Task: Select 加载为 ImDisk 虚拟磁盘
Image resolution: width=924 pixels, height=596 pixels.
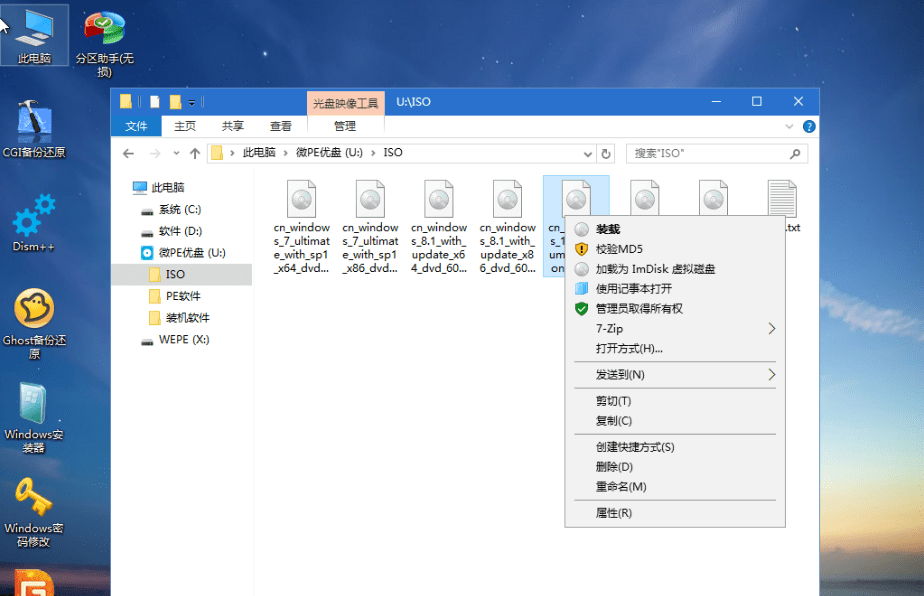Action: point(675,269)
